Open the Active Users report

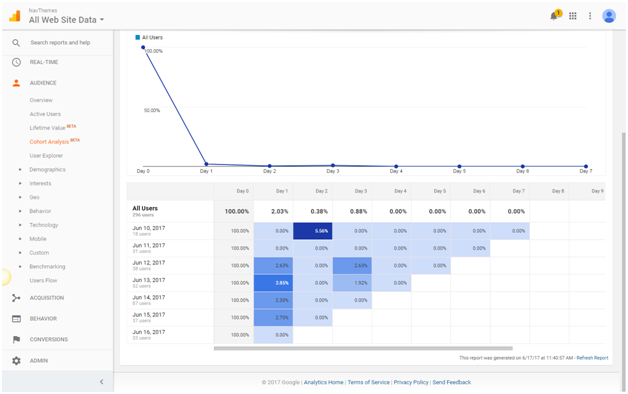[45, 114]
